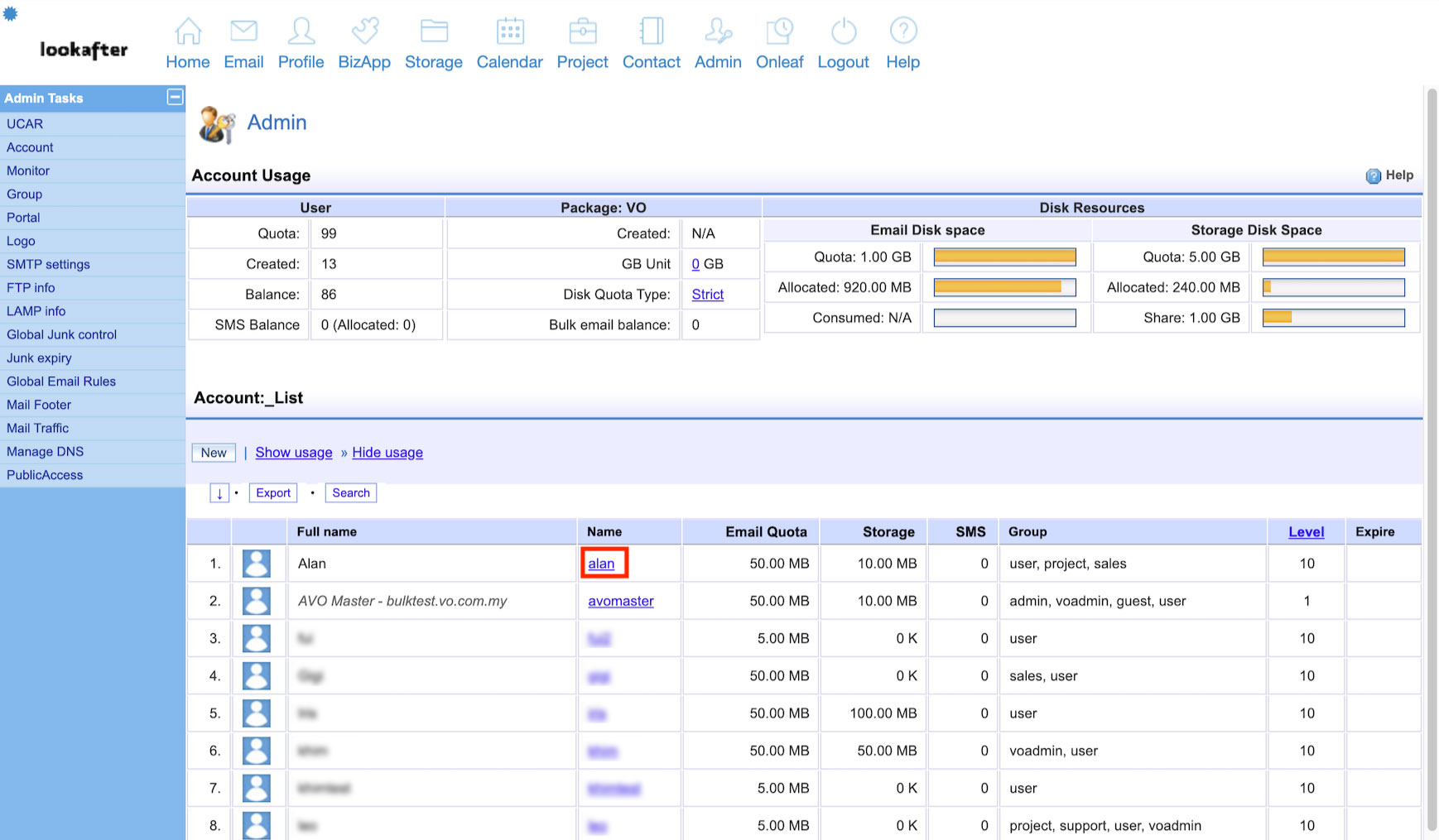This screenshot has width=1439, height=840.
Task: Open the Storage folder icon
Action: click(x=434, y=32)
